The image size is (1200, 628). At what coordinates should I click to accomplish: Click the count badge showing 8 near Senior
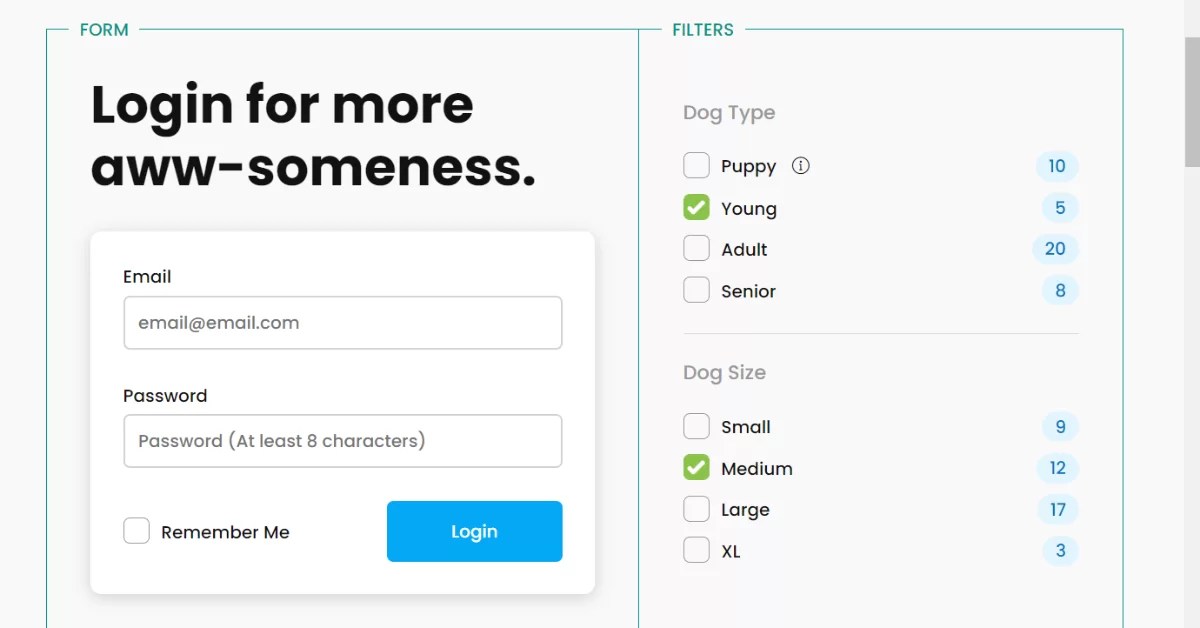(1059, 290)
